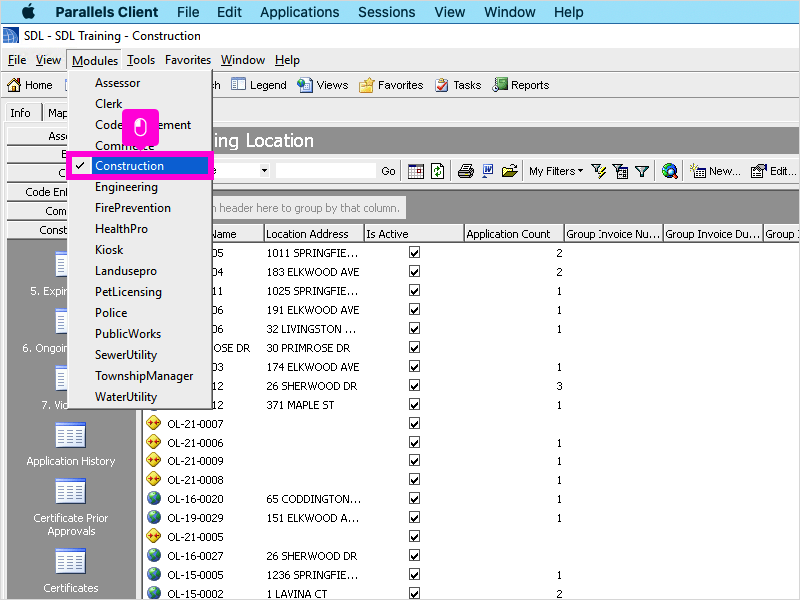The height and width of the screenshot is (600, 800).
Task: Open the calendar grid view icon
Action: [x=416, y=171]
